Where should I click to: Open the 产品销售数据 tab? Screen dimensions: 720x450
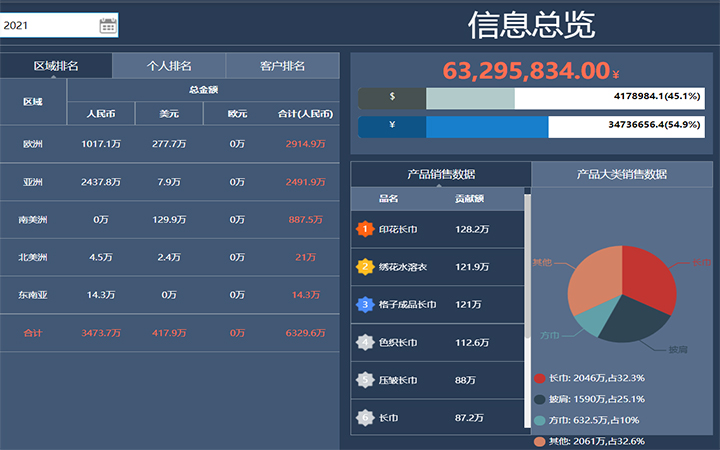click(441, 174)
